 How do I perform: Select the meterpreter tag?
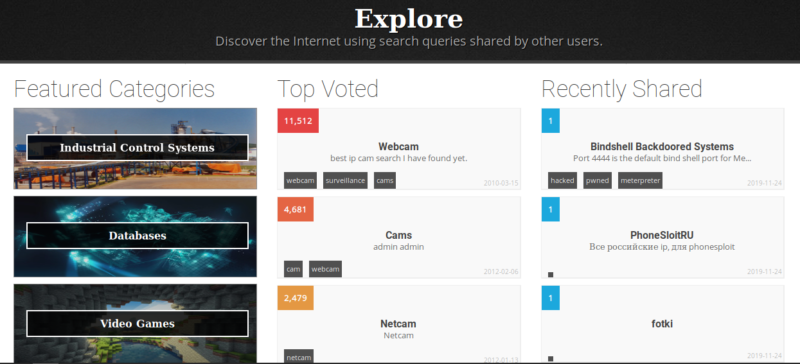(640, 181)
